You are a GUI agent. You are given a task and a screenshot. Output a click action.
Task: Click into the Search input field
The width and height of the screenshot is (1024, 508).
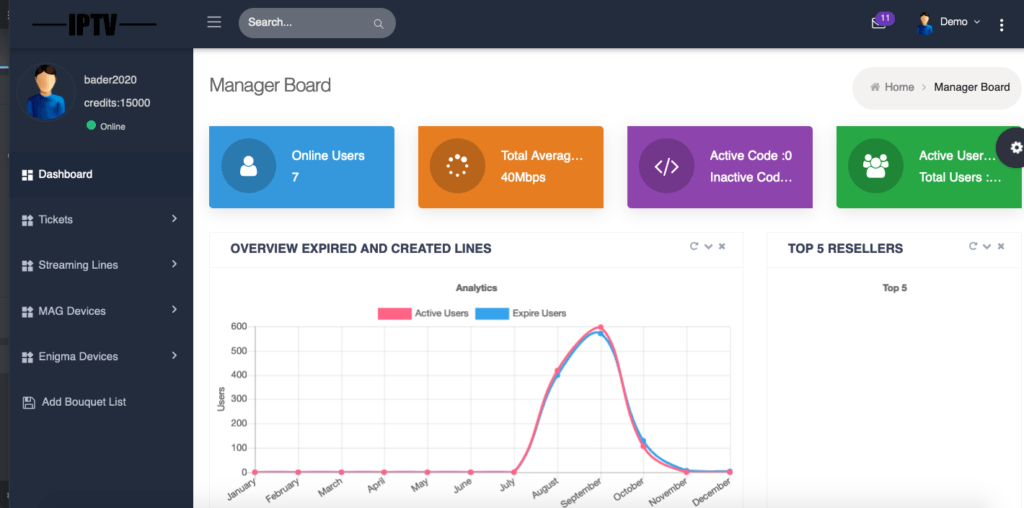305,22
